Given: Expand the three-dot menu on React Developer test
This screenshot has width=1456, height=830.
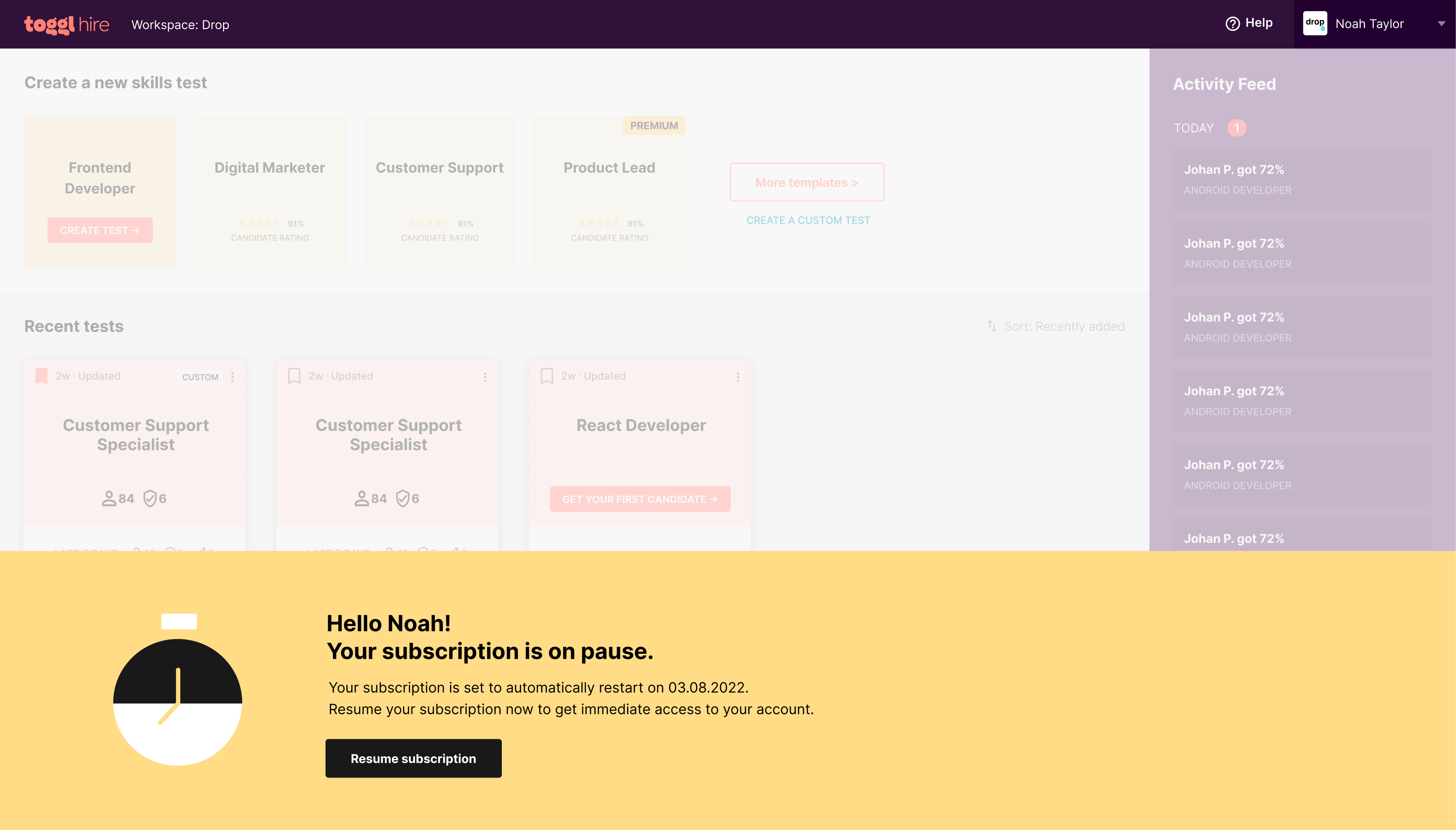Looking at the screenshot, I should [x=738, y=377].
